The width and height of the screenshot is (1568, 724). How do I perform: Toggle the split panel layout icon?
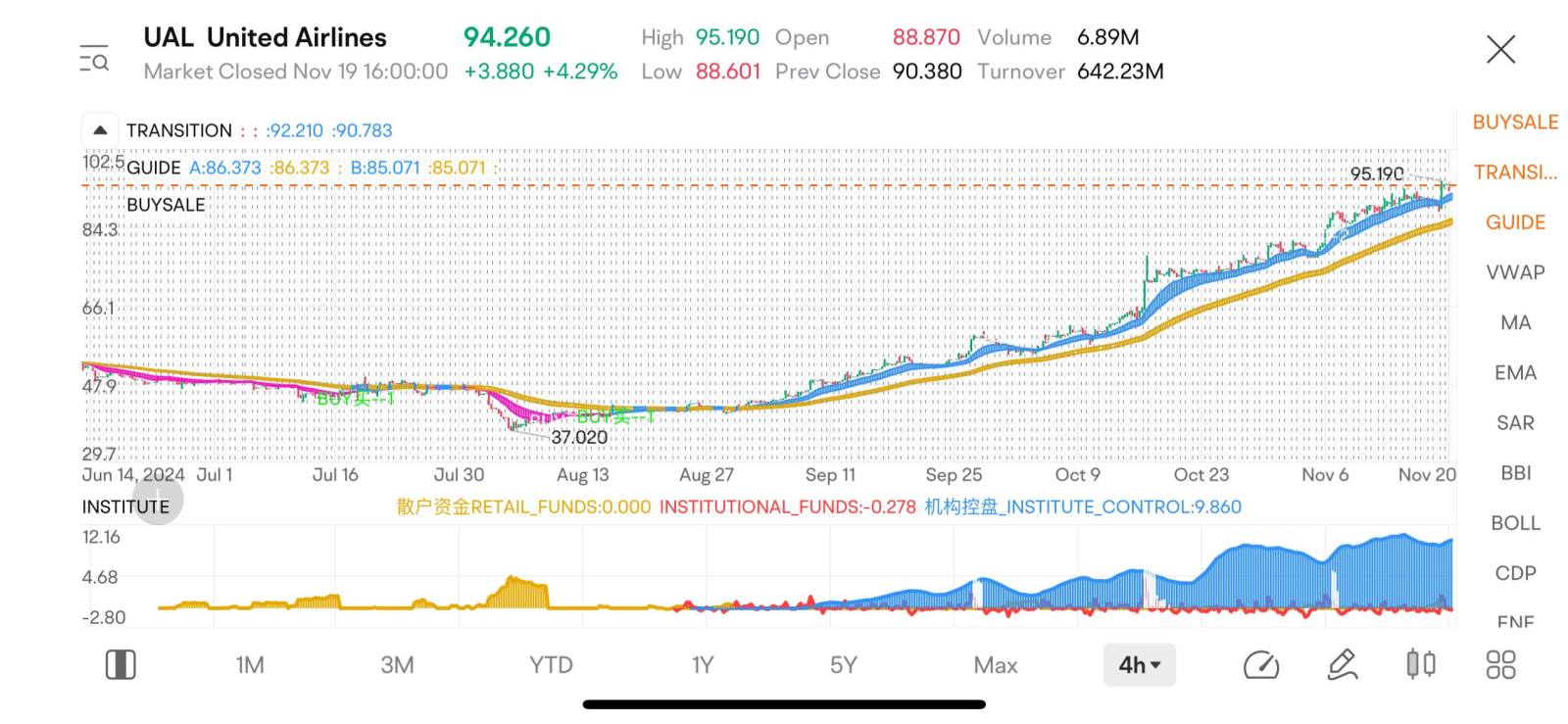point(121,665)
